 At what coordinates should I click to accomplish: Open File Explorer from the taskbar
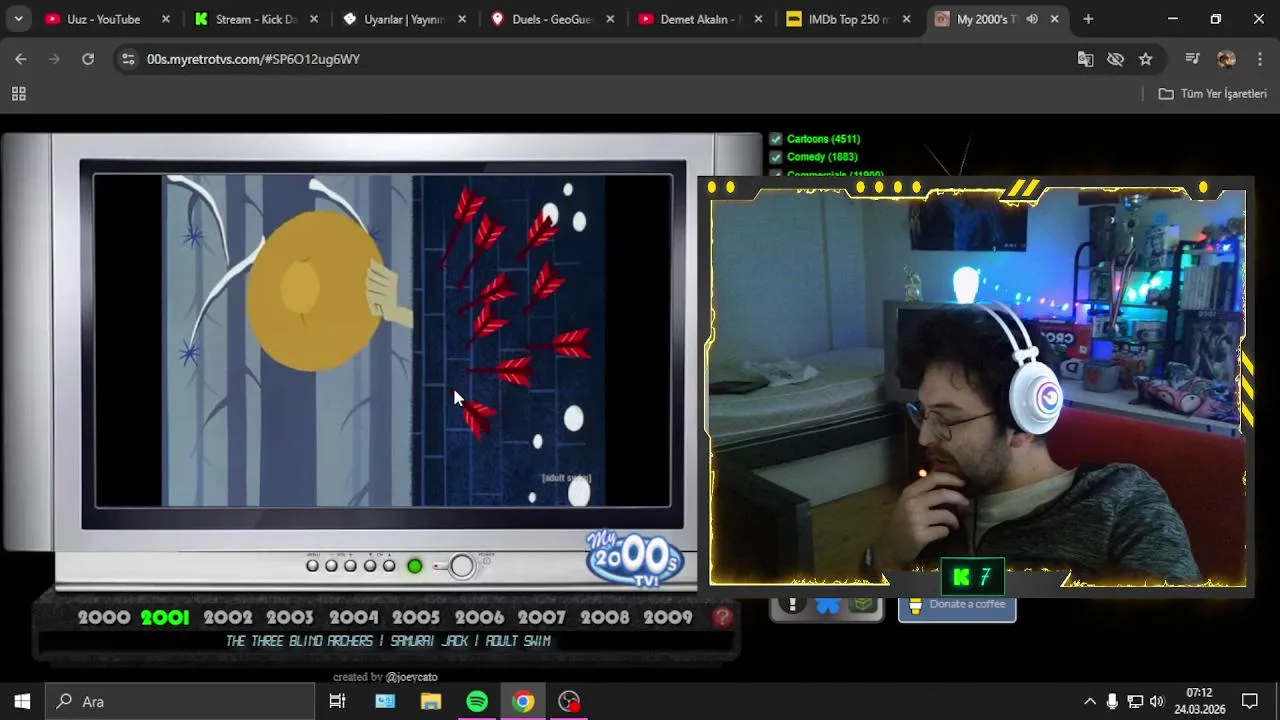[431, 701]
